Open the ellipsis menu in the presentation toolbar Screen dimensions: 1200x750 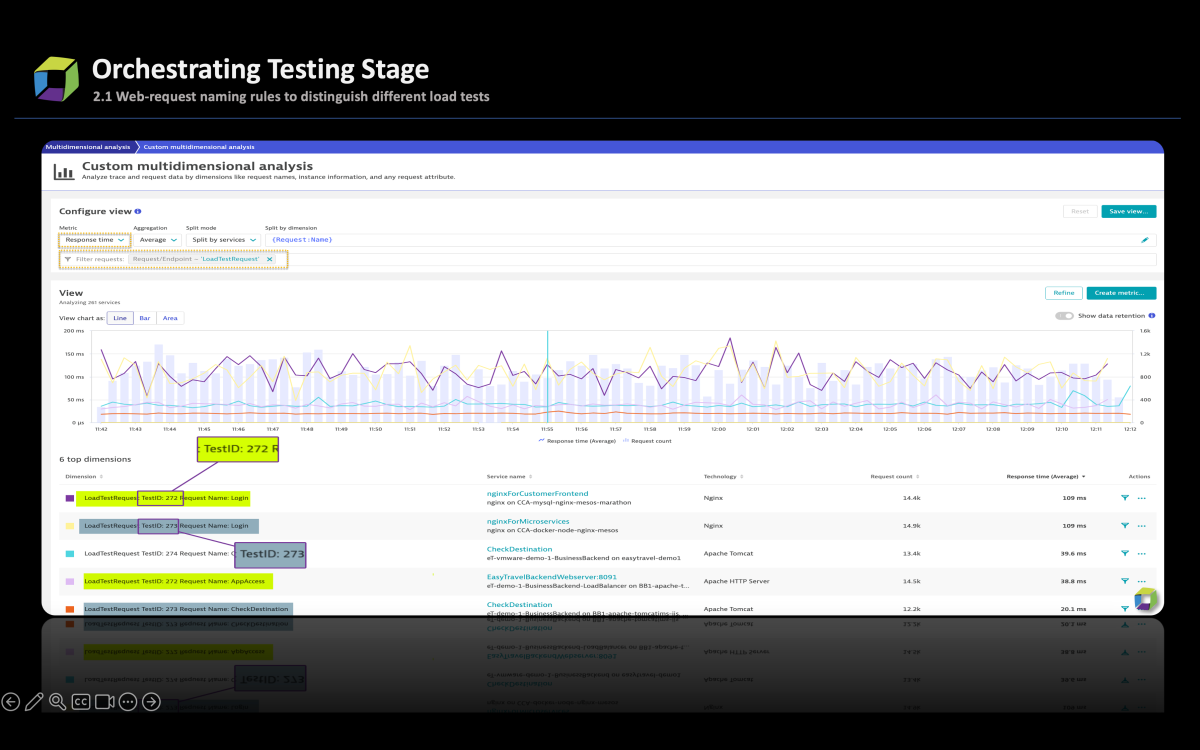(x=127, y=702)
